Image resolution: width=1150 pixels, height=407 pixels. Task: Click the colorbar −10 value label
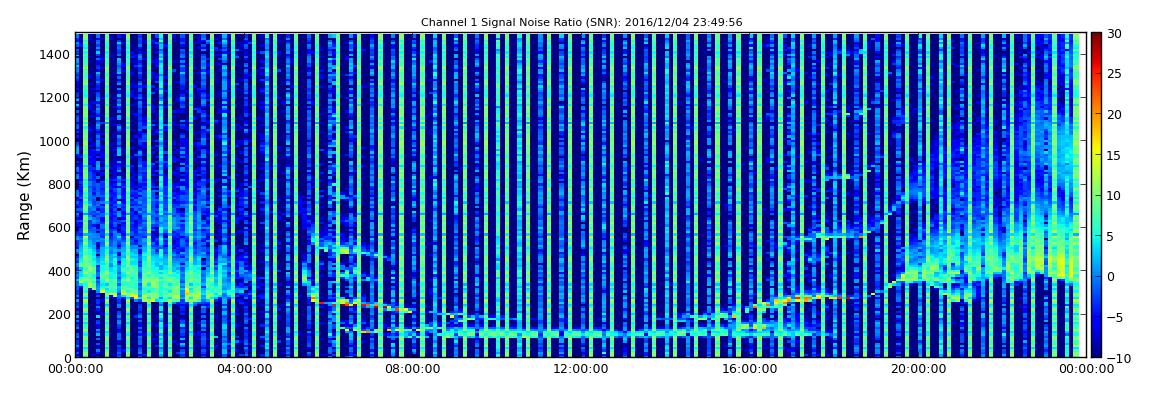tap(1116, 357)
